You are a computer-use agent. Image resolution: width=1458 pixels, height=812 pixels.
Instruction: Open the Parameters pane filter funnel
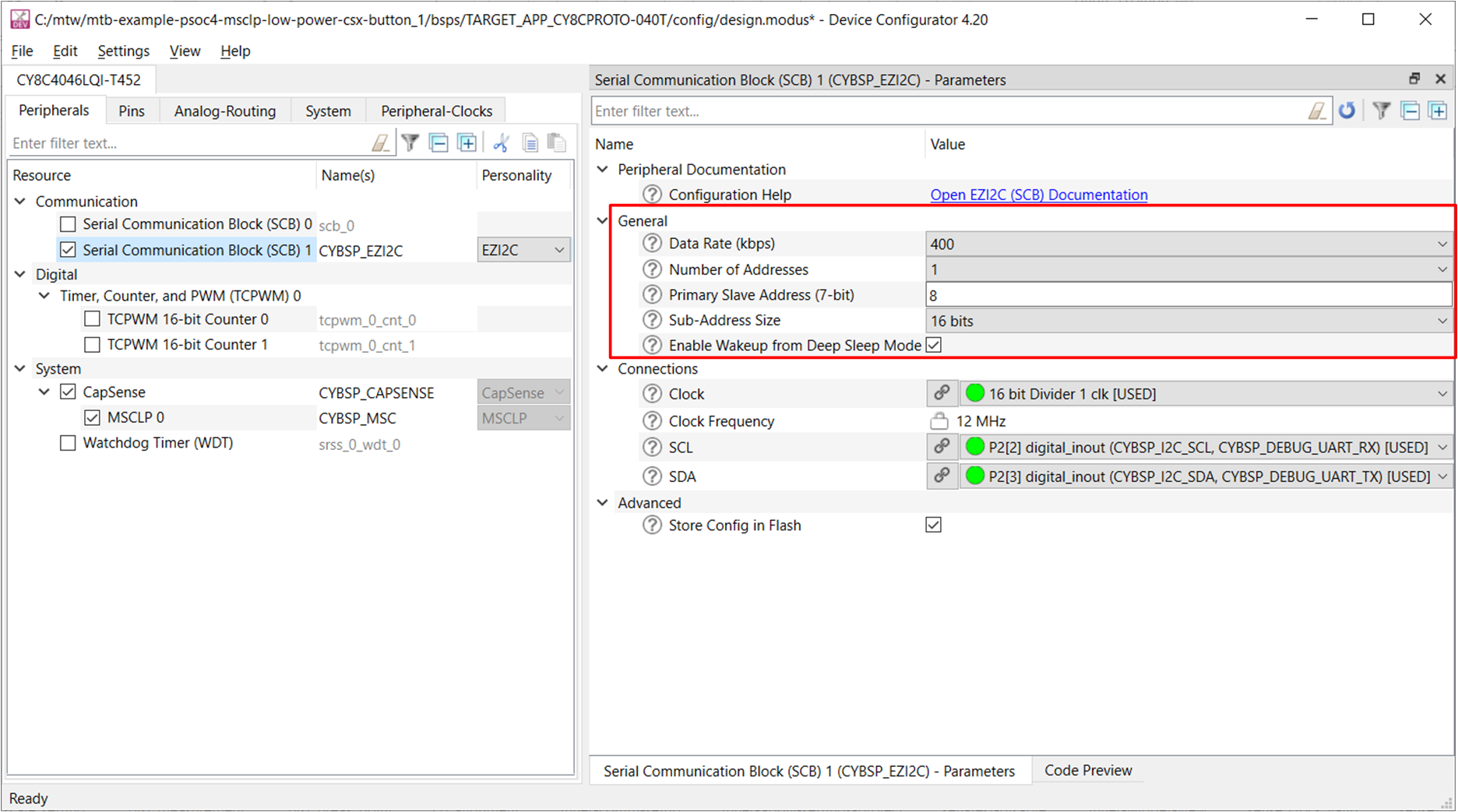(x=1381, y=111)
